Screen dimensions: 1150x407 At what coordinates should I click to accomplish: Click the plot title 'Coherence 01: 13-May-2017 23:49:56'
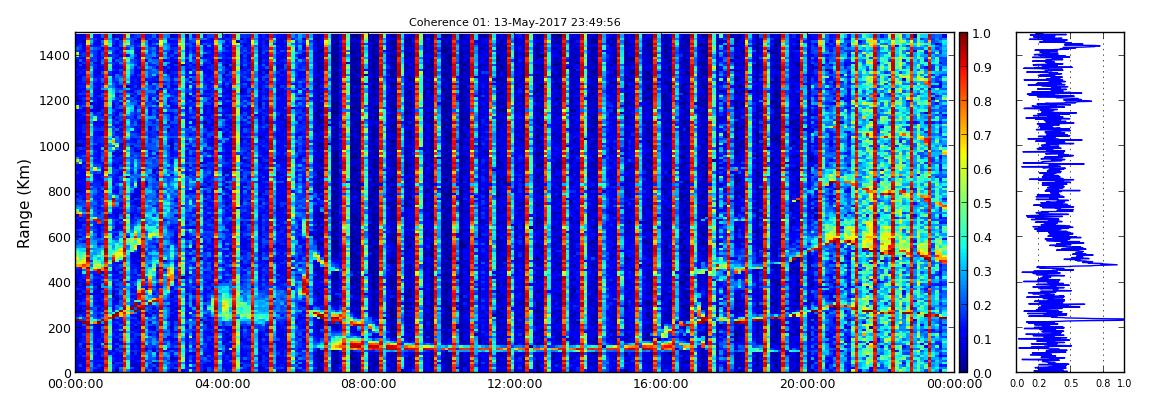click(x=514, y=23)
